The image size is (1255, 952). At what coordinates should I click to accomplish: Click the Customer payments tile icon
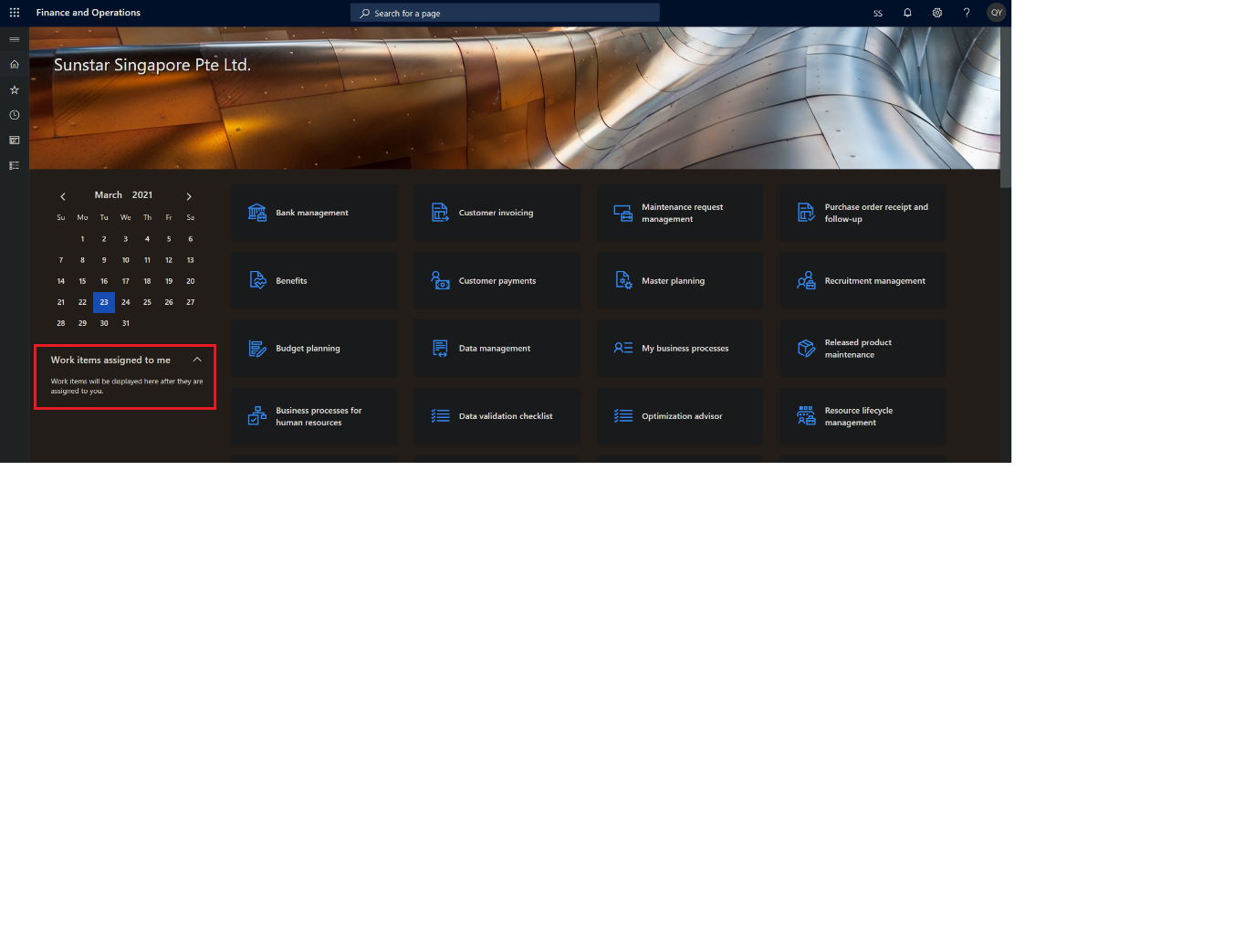click(440, 280)
